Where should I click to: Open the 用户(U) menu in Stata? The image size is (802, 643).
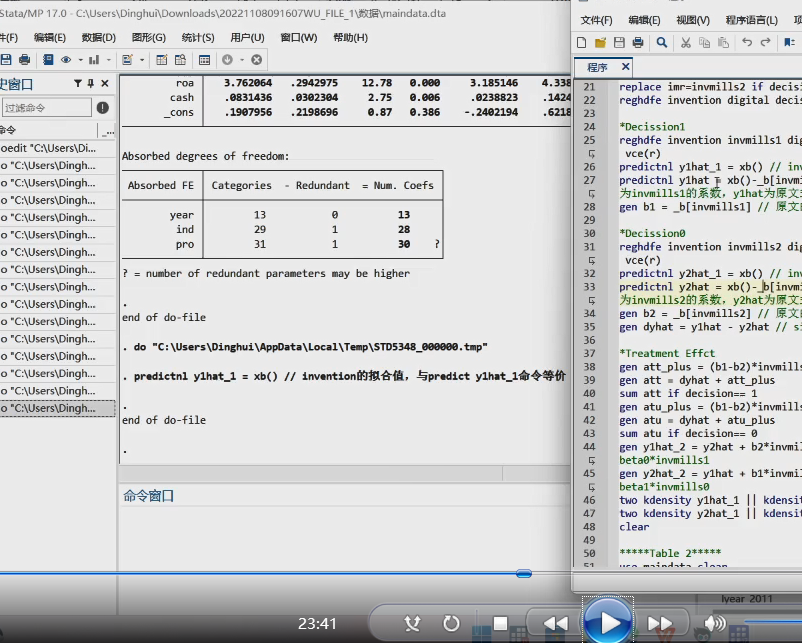click(248, 37)
